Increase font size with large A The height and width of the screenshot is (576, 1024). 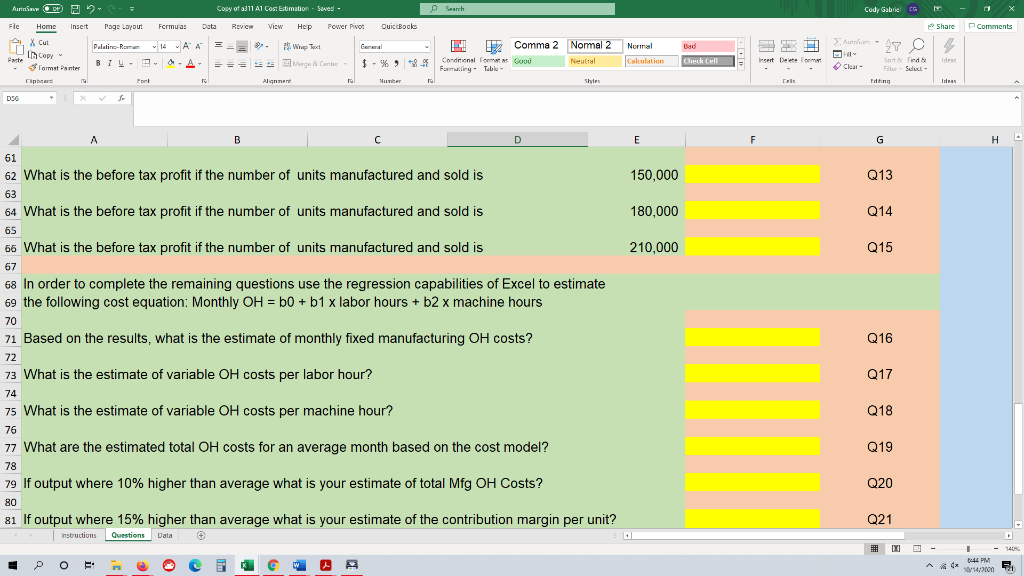point(187,46)
